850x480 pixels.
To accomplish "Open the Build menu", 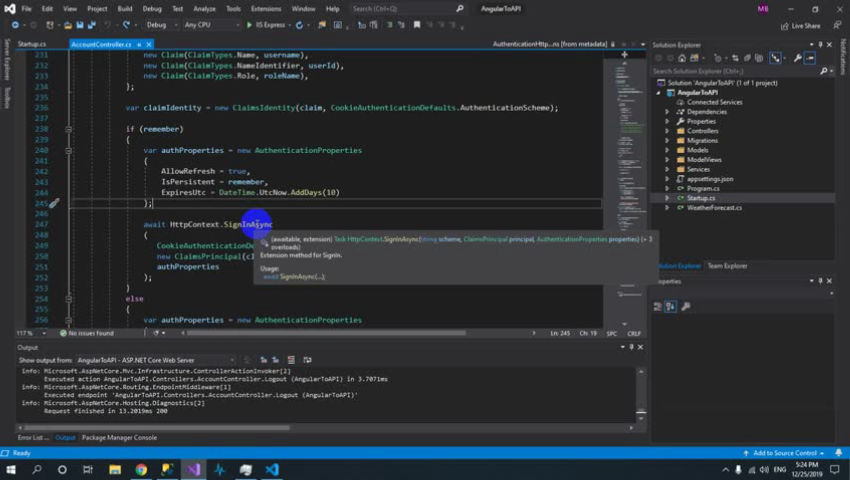I will pos(125,9).
